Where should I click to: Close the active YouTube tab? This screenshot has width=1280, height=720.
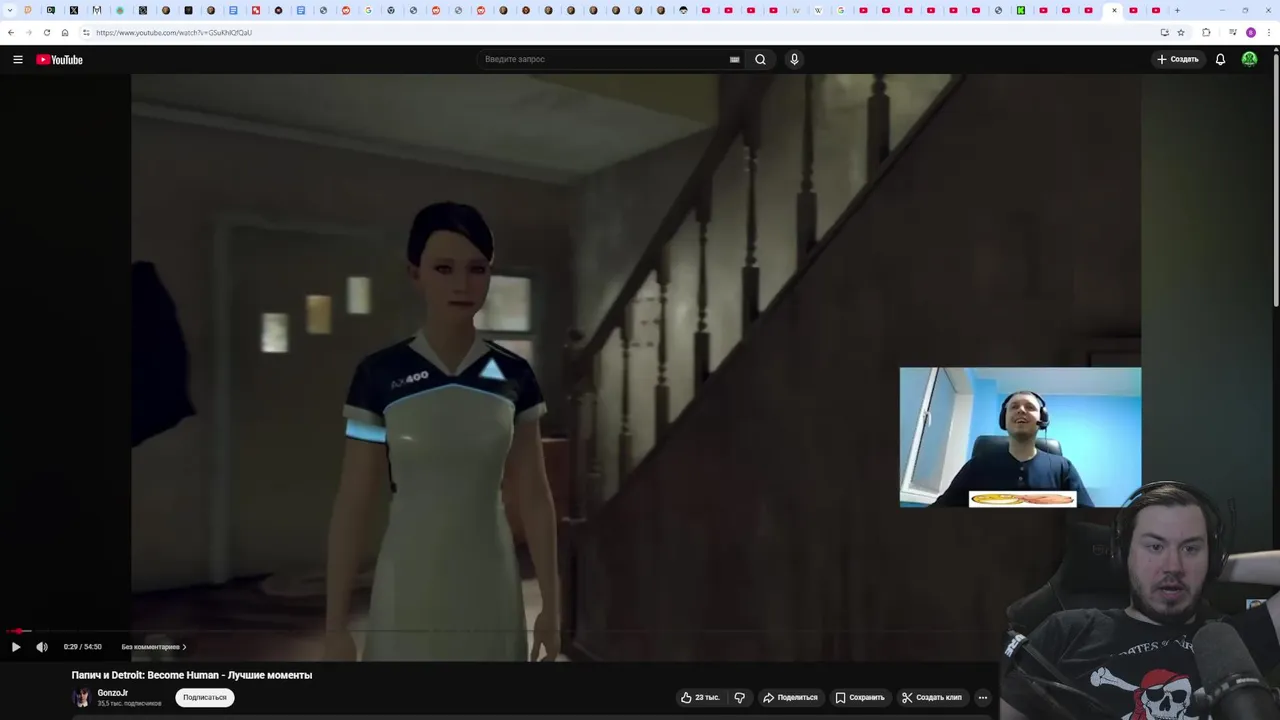point(1114,11)
